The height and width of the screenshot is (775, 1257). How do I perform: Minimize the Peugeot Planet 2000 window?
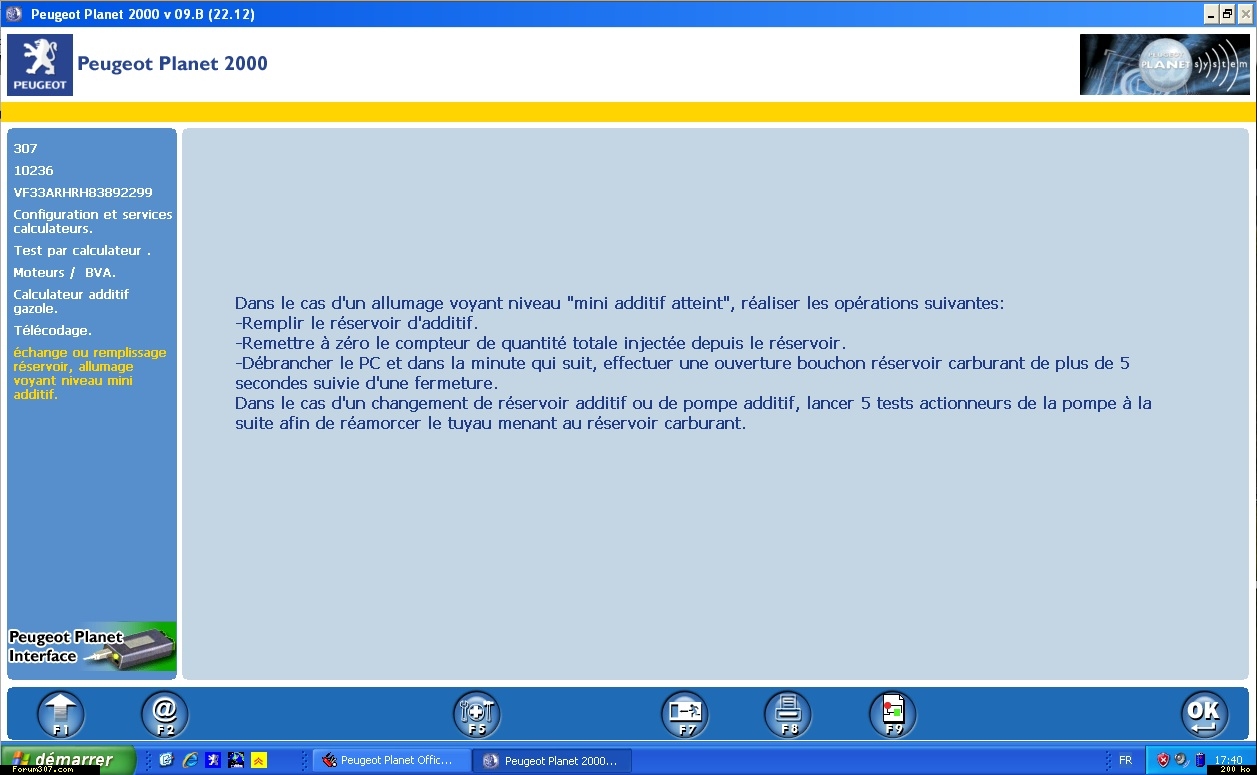coord(1211,14)
